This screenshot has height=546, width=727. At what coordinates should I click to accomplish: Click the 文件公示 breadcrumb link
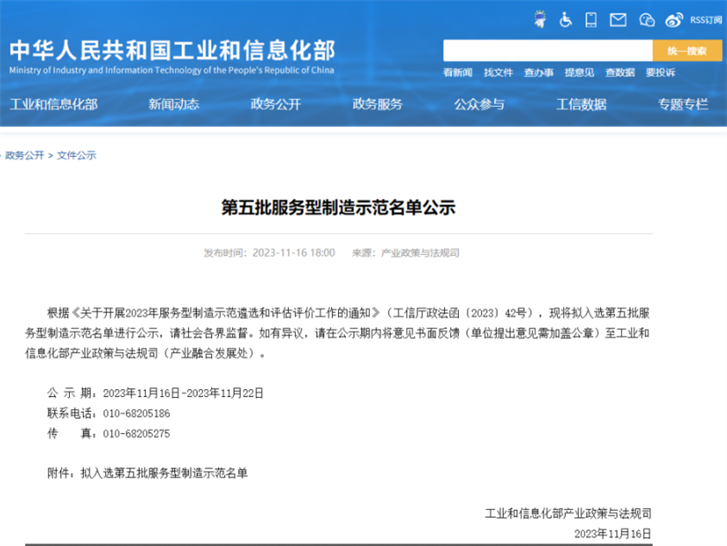pos(77,155)
